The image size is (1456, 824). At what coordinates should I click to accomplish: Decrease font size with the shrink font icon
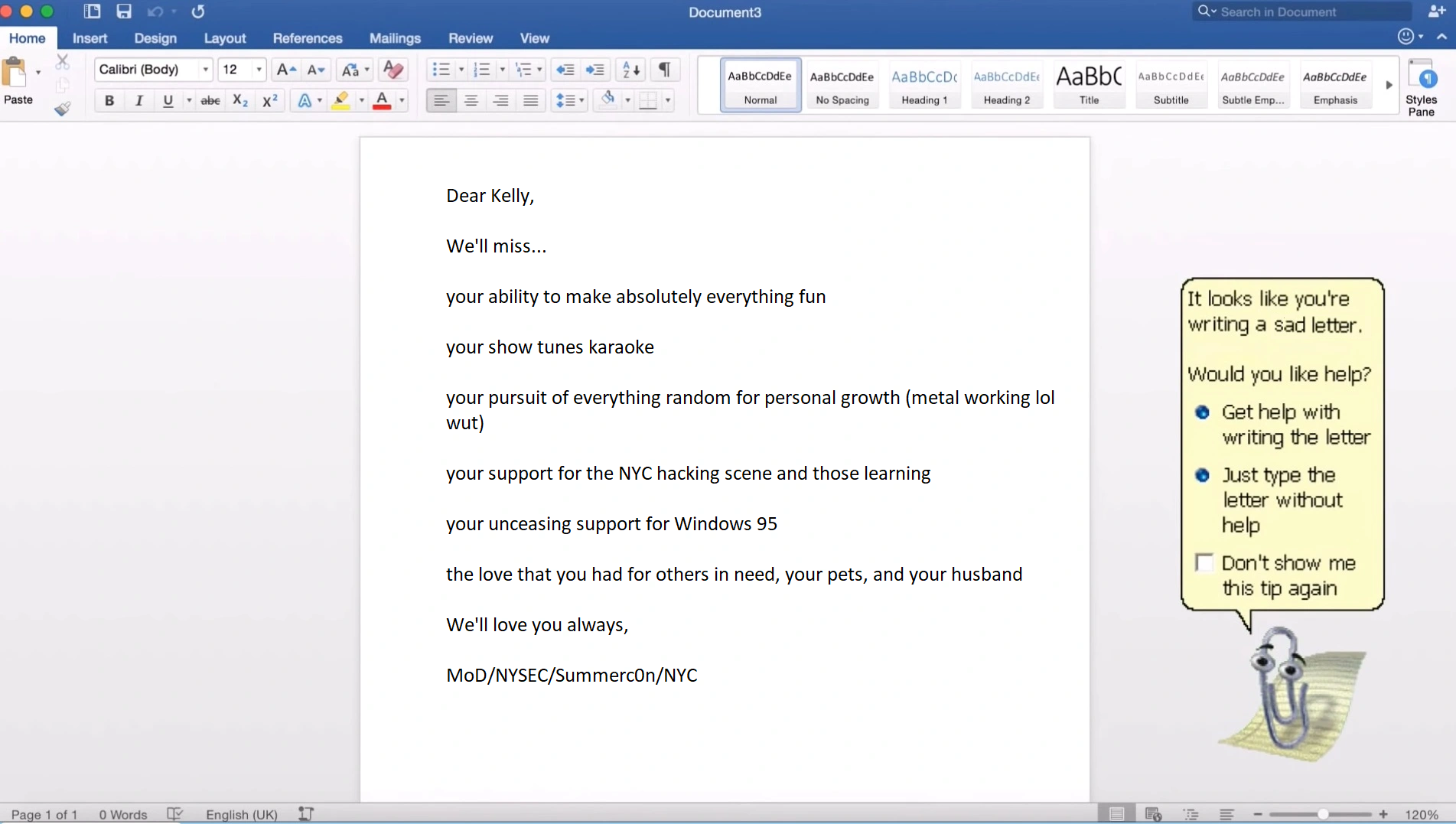(x=316, y=70)
